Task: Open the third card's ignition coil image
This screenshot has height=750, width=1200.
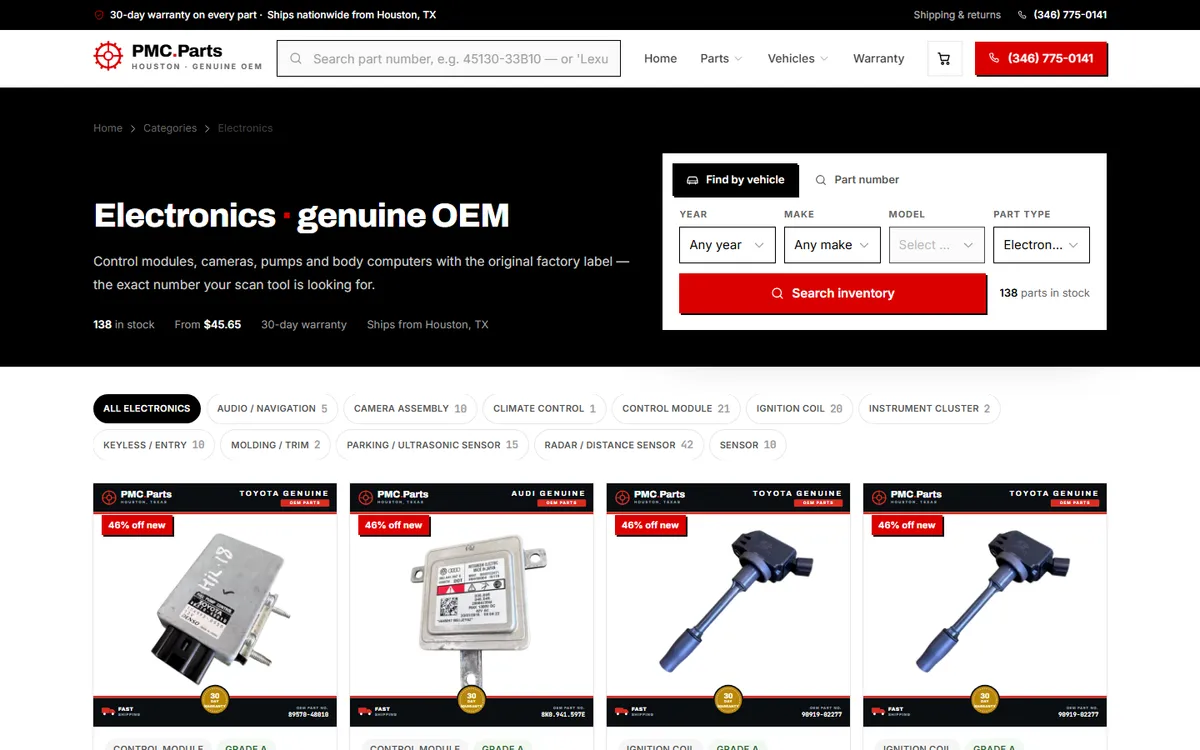Action: coord(728,604)
